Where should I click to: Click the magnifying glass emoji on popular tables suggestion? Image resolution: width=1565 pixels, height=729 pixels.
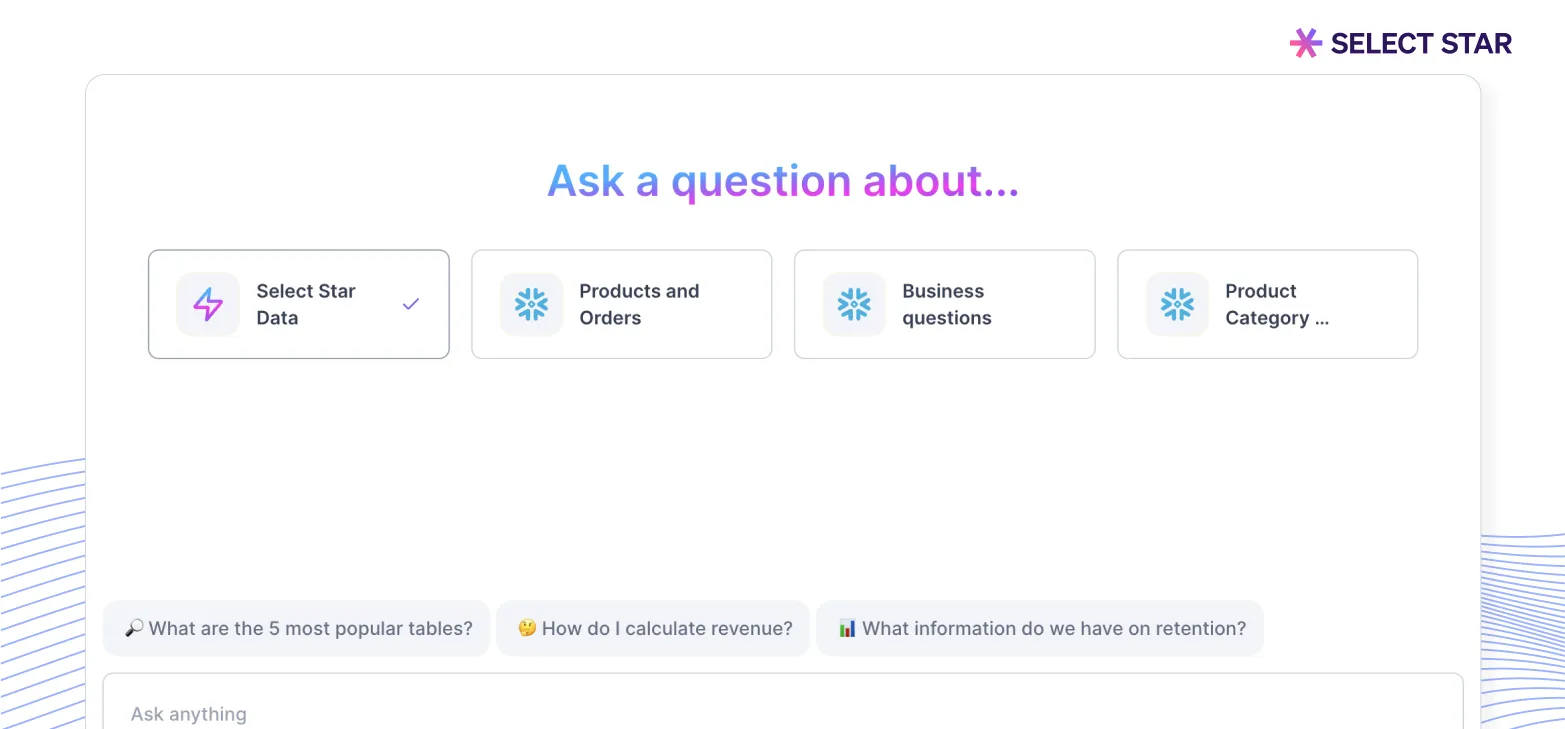[134, 628]
